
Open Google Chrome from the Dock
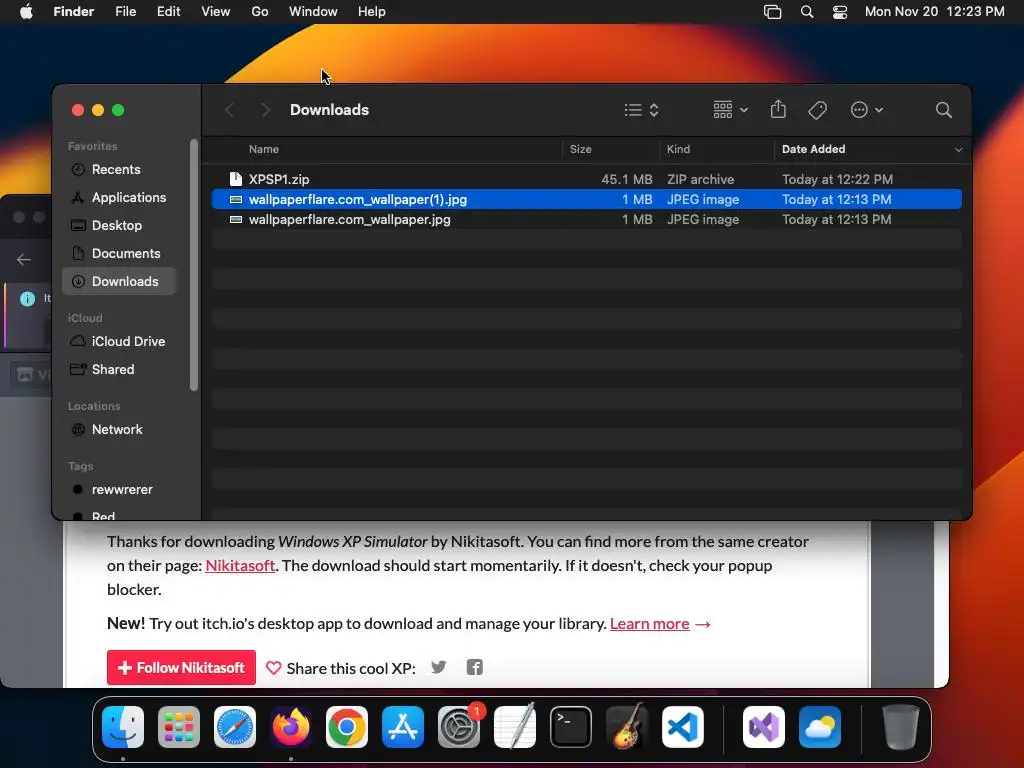[347, 727]
